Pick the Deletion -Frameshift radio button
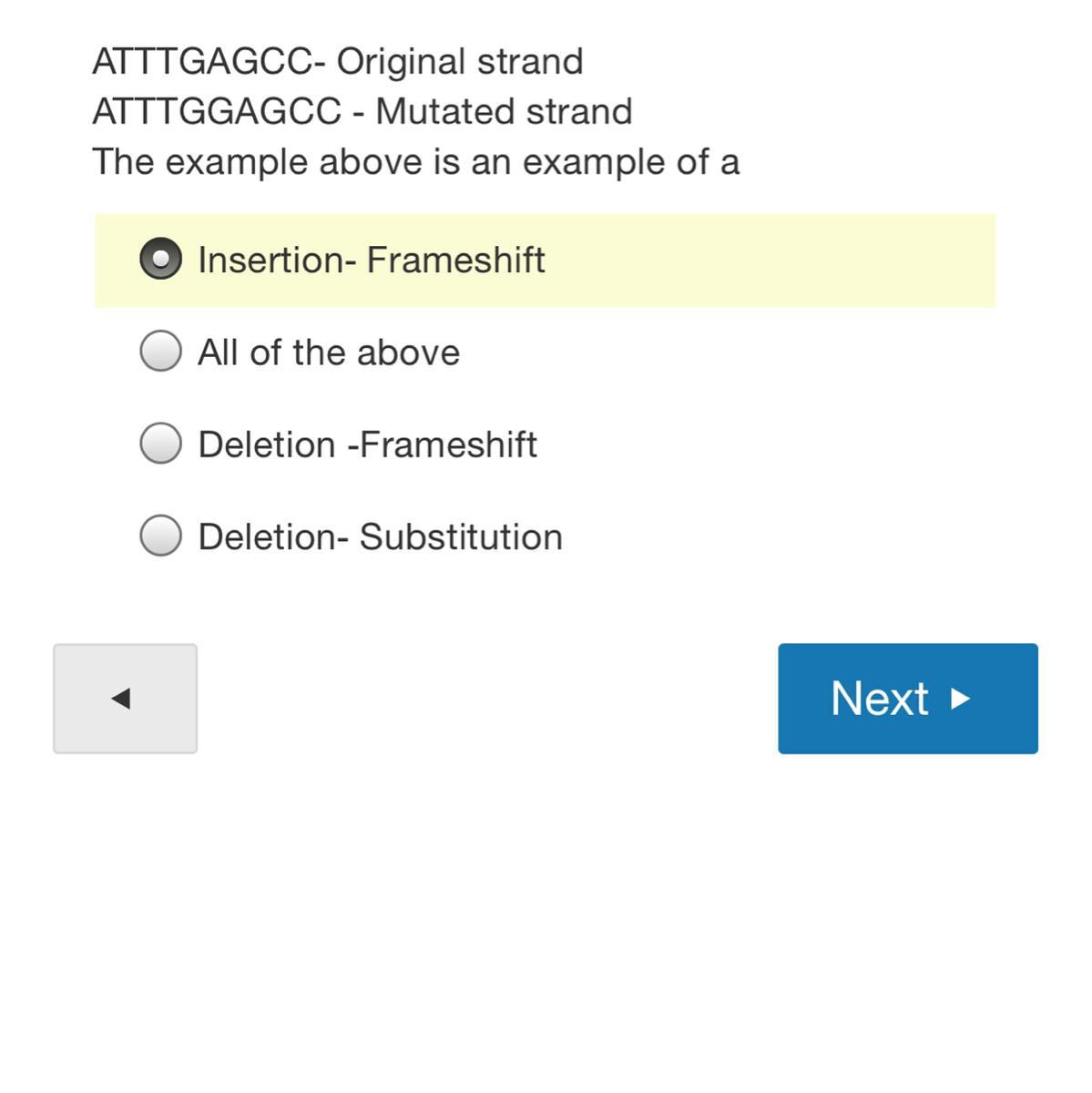Viewport: 1092px width, 1093px height. 160,444
